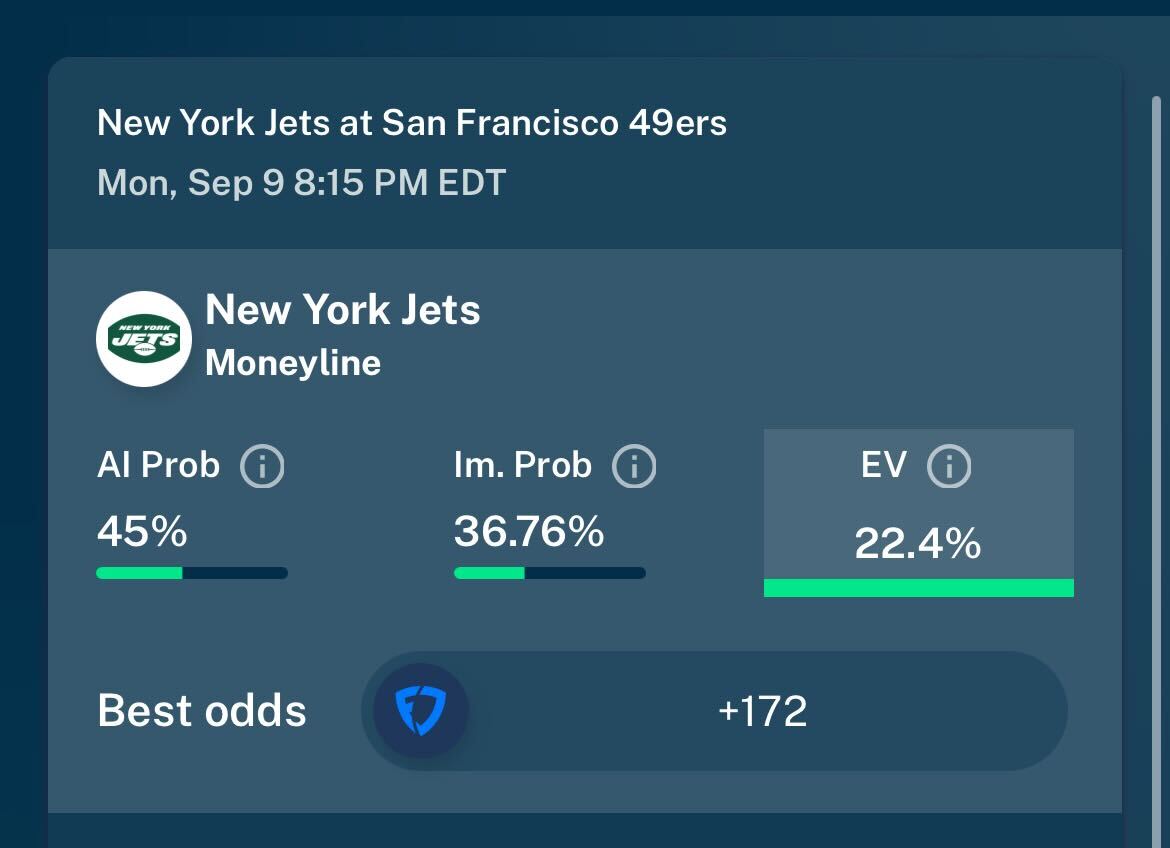Screen dimensions: 1170x848
Task: Click the AI Prob progress bar
Action: (192, 573)
